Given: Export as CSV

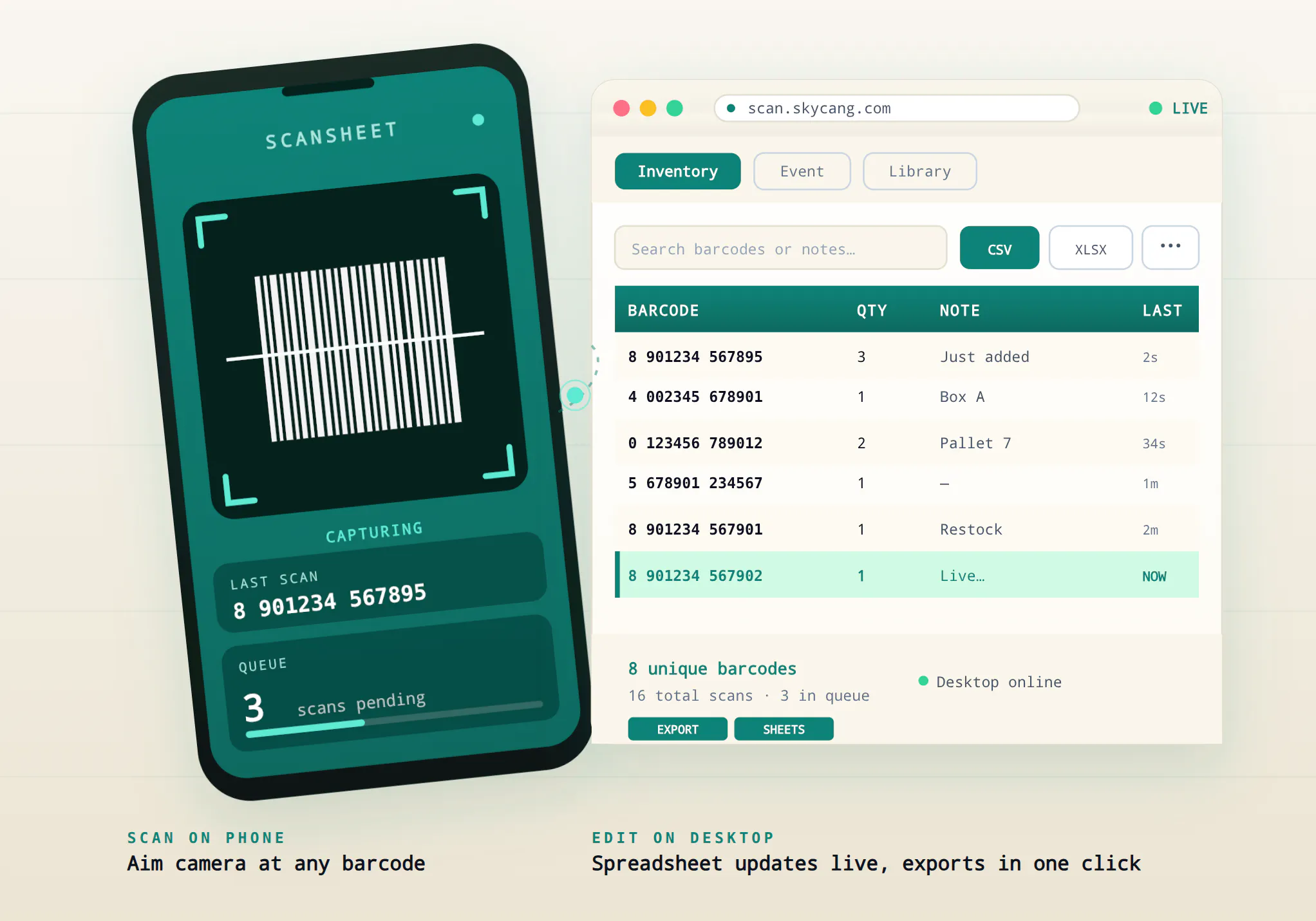Looking at the screenshot, I should 999,248.
